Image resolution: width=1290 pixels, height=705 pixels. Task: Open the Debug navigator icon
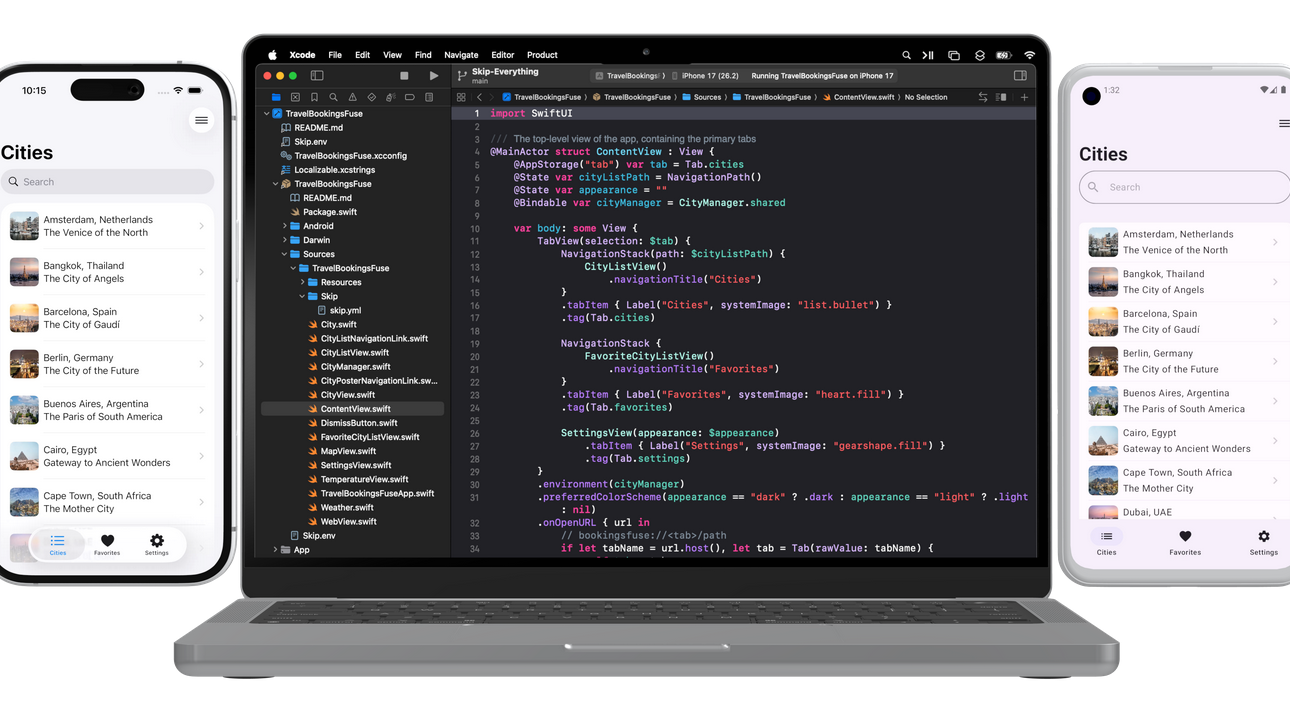(x=390, y=98)
